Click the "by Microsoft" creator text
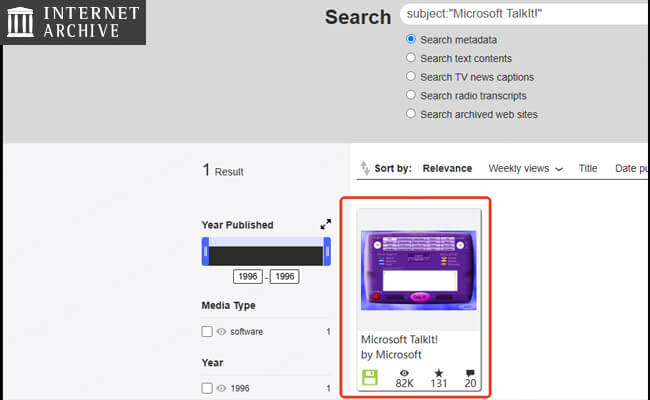650x400 pixels. tap(391, 355)
